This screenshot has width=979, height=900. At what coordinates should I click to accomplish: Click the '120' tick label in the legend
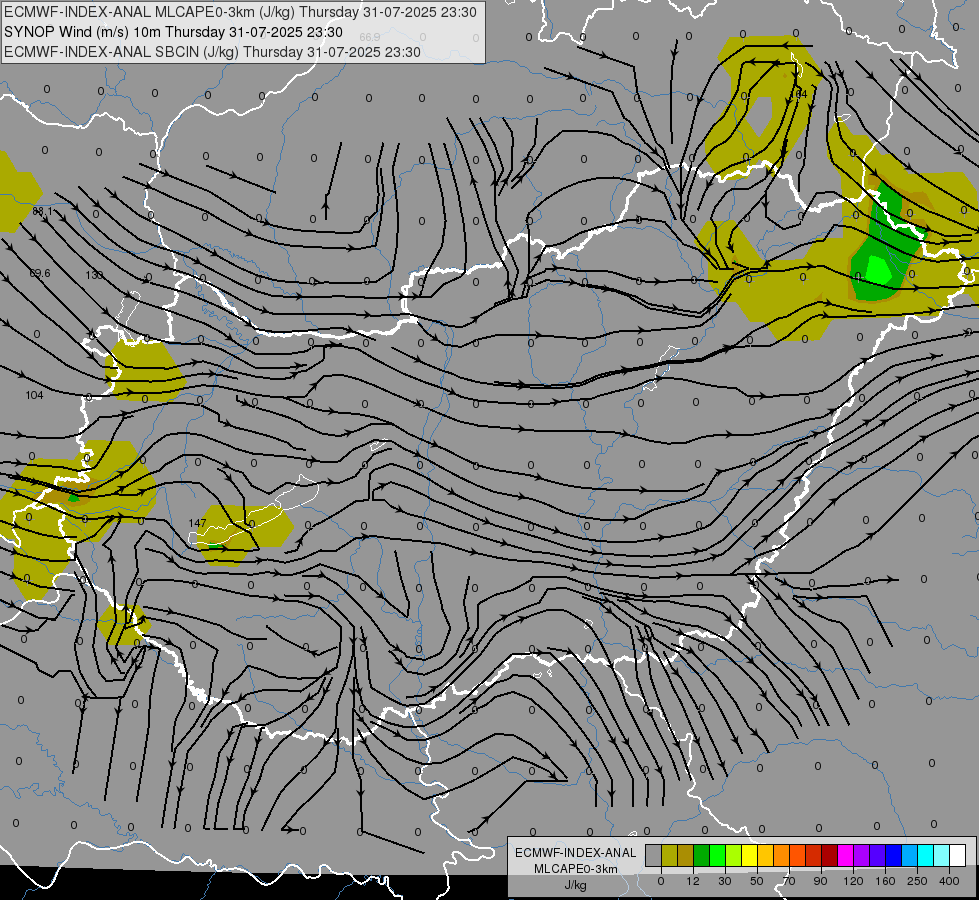[x=853, y=881]
